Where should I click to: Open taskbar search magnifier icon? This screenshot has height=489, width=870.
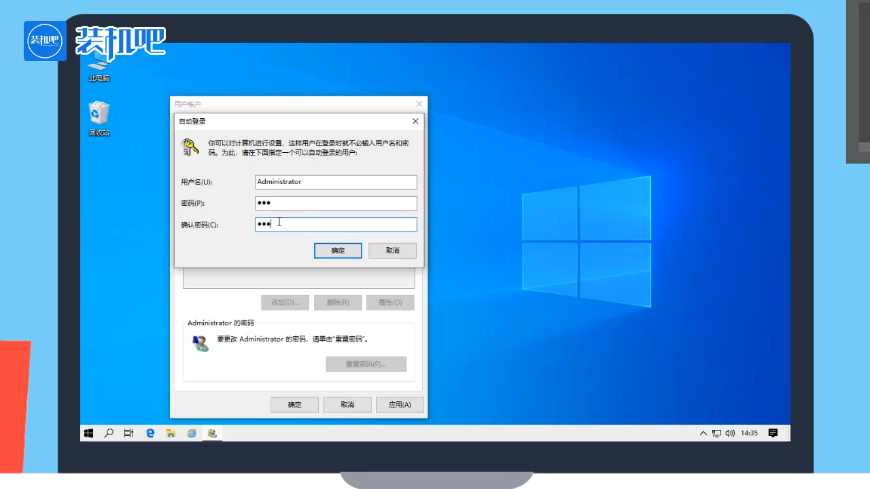pyautogui.click(x=108, y=433)
